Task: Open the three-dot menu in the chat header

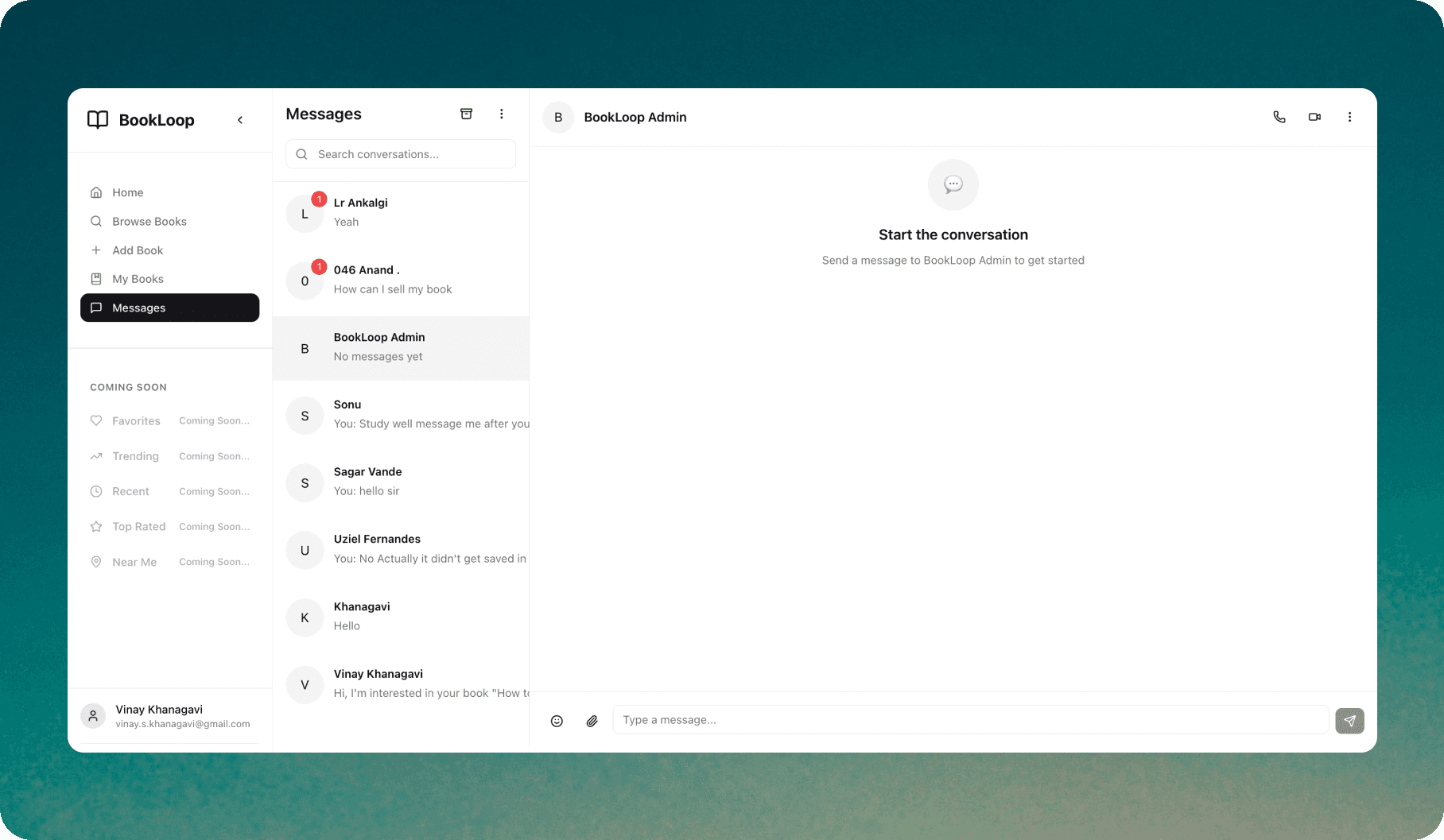Action: click(x=1349, y=117)
